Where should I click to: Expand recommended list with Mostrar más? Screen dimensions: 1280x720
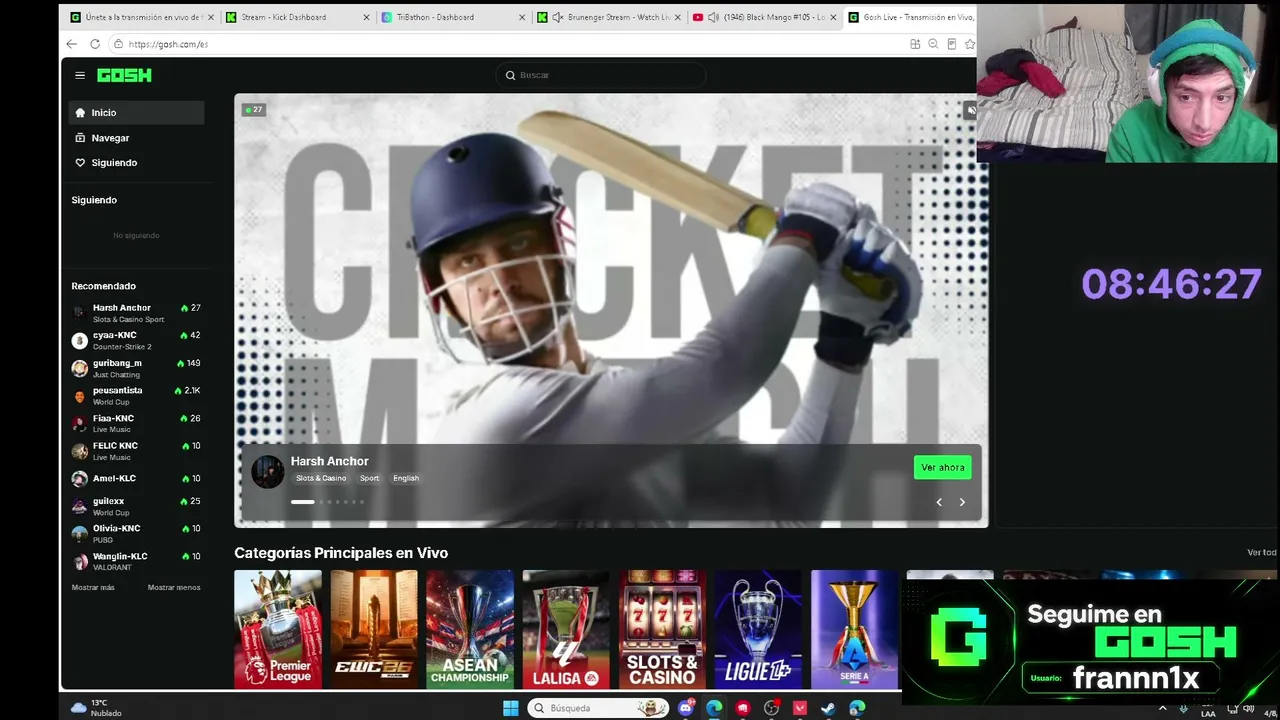tap(93, 588)
